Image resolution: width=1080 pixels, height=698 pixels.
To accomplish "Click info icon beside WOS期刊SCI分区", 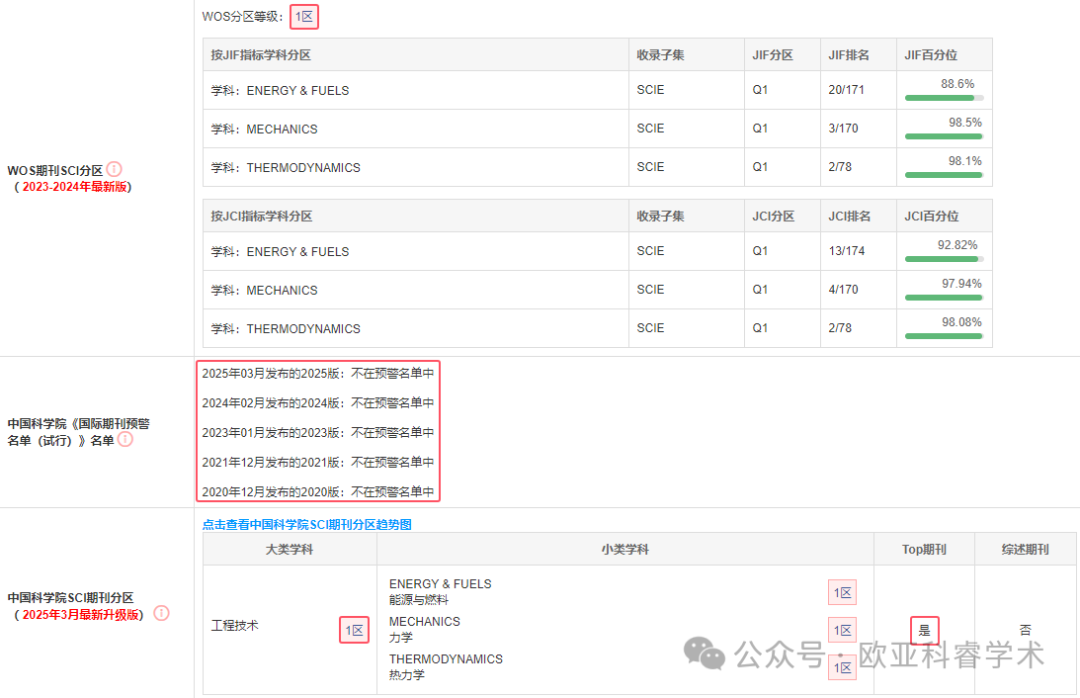I will pos(114,169).
